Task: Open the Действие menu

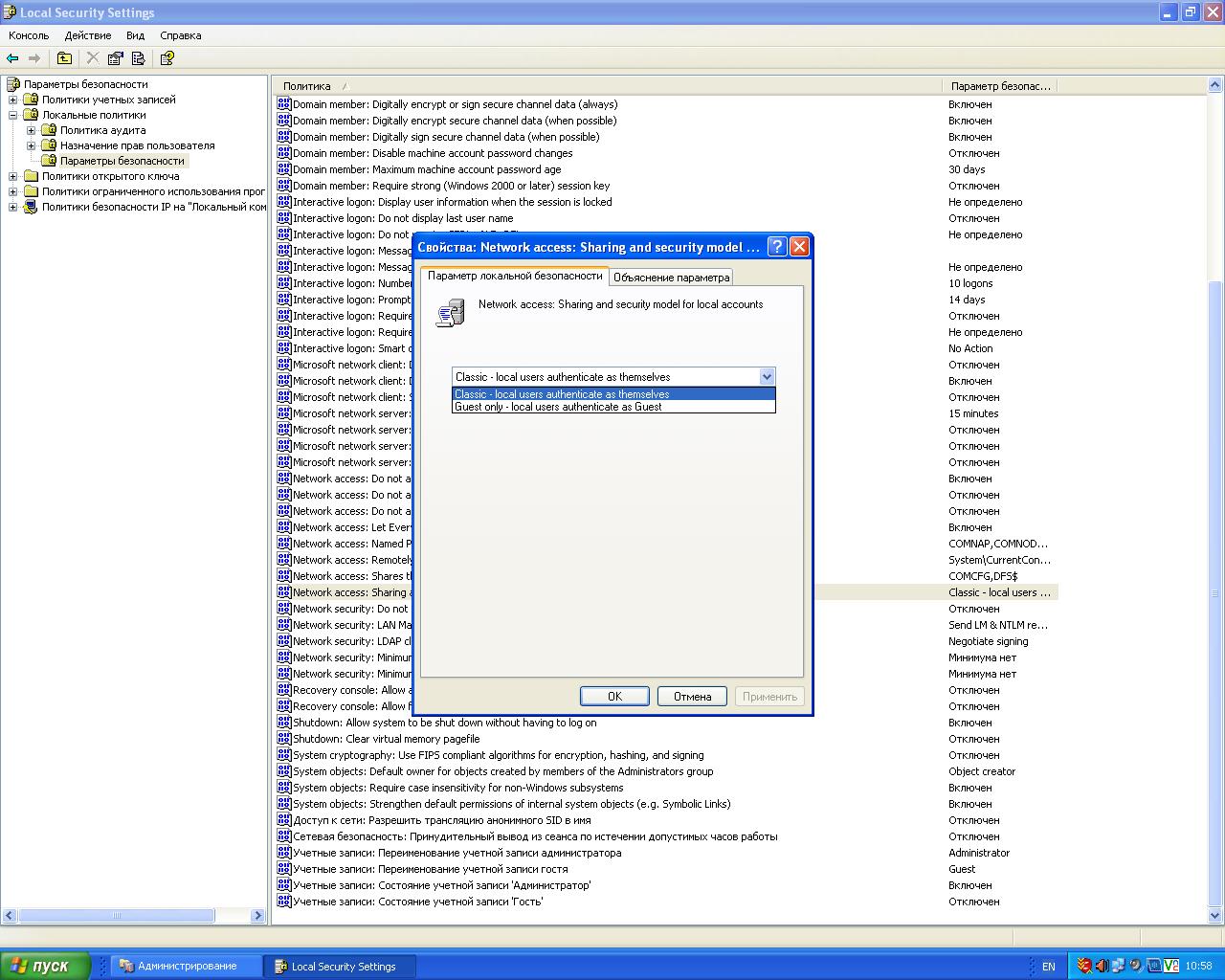Action: tap(88, 35)
